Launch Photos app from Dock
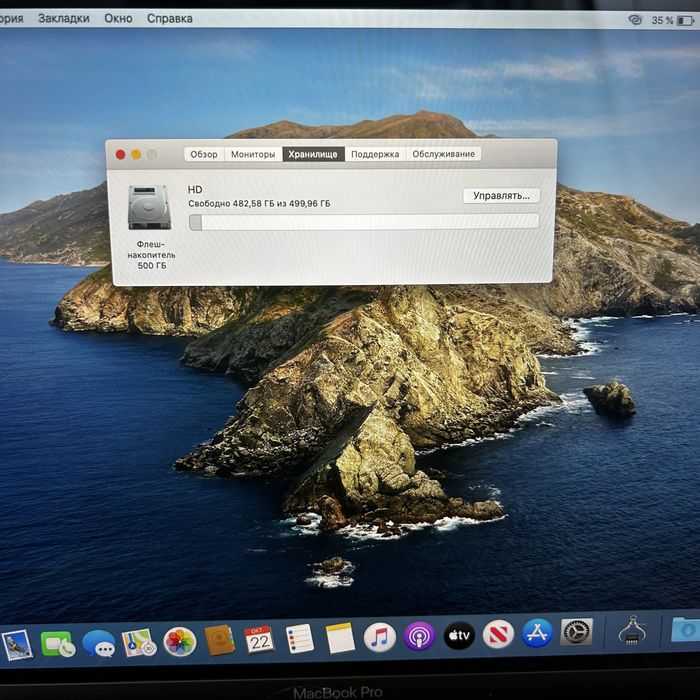 [x=179, y=642]
